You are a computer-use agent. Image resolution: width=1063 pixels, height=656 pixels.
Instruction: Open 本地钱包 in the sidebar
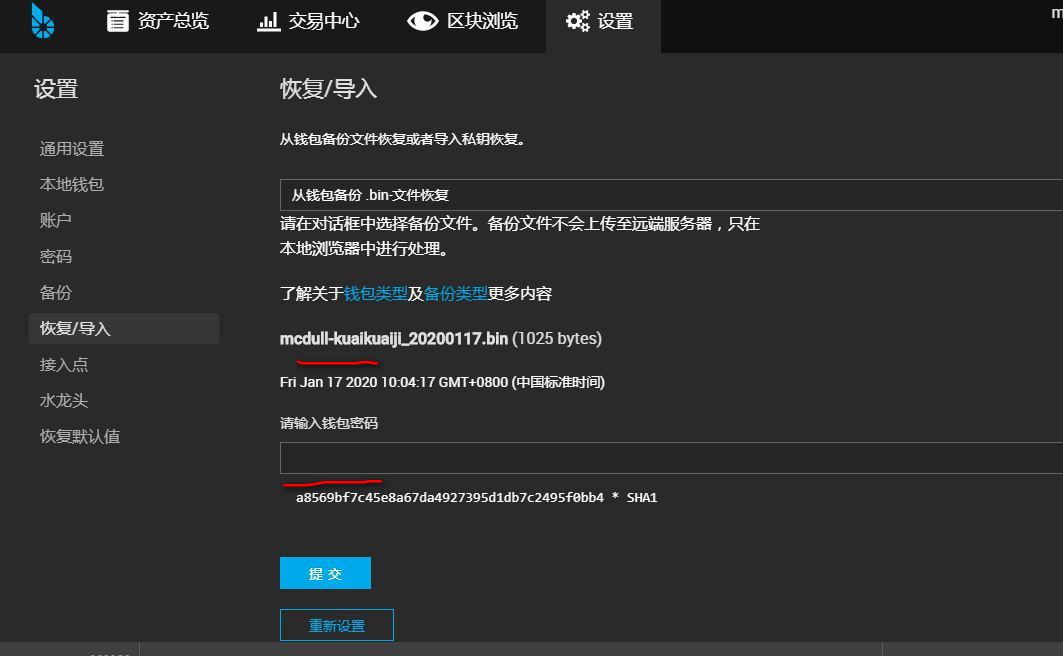[x=72, y=185]
